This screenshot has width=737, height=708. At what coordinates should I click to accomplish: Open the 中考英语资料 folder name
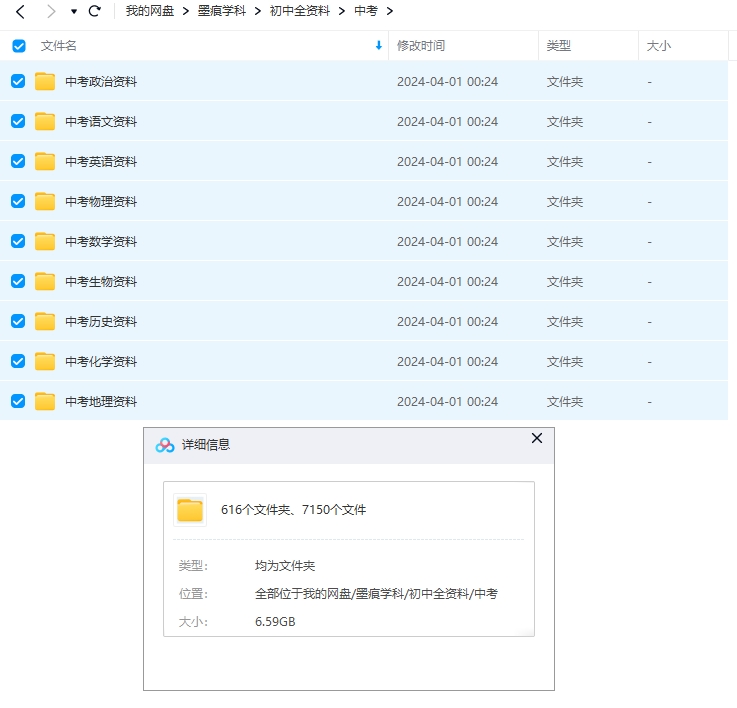(101, 162)
